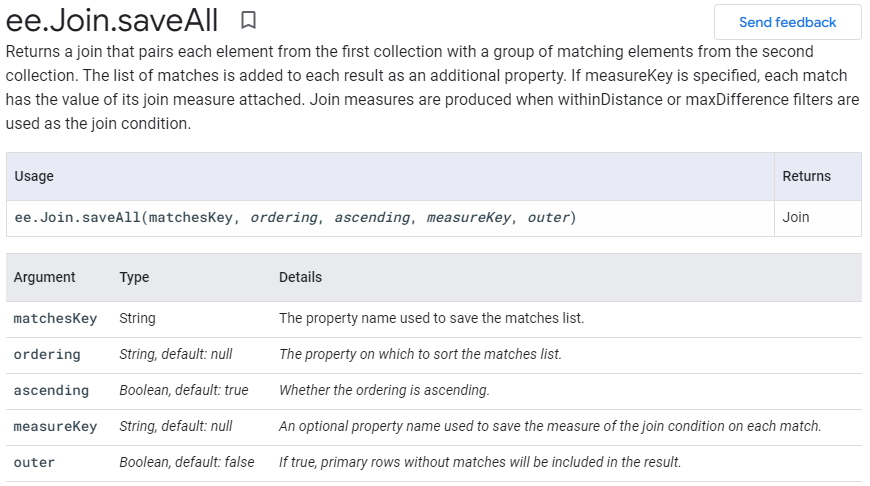870x486 pixels.
Task: Click the ascending argument name
Action: click(51, 390)
